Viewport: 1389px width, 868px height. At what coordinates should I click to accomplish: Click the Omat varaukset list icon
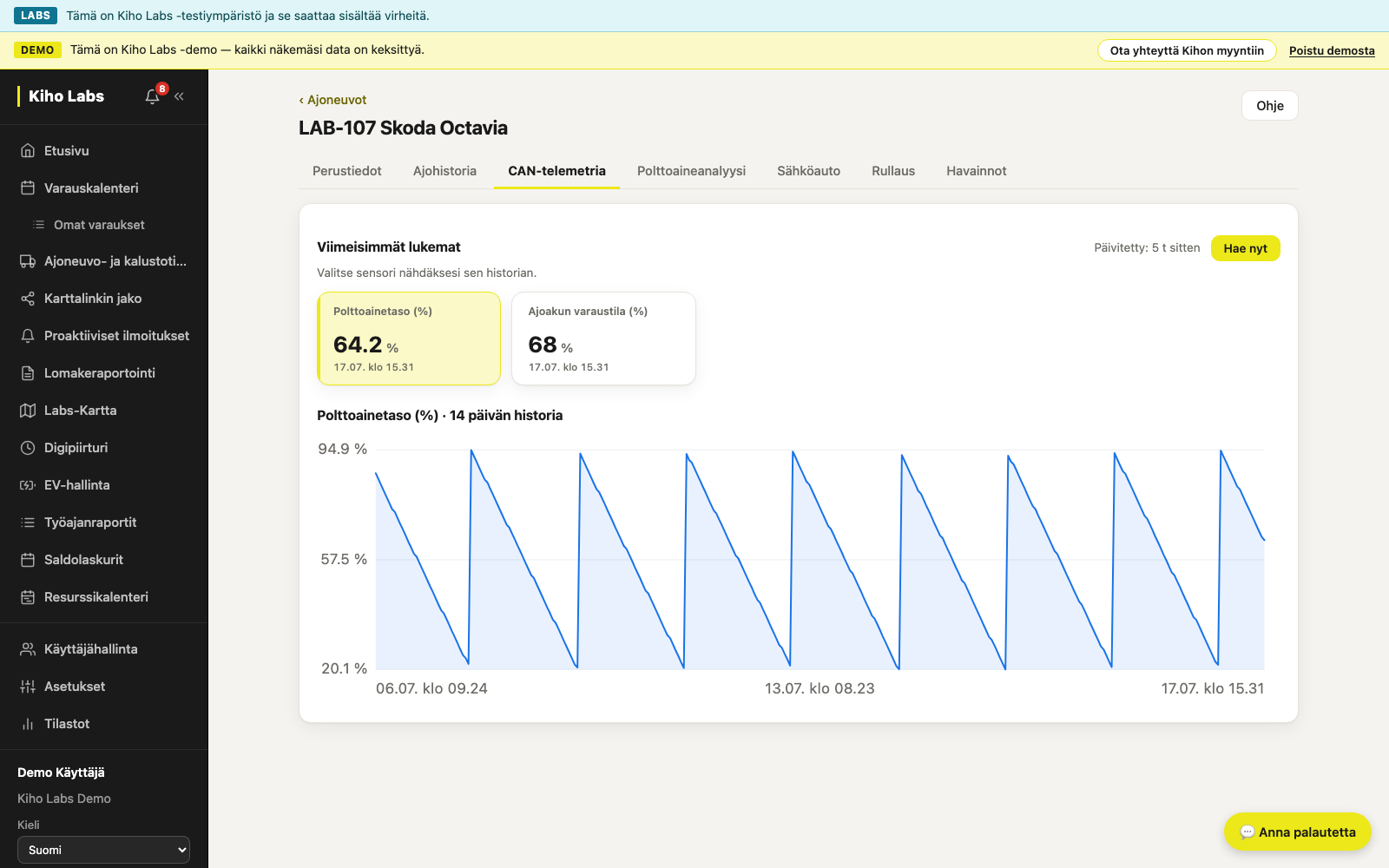click(38, 225)
